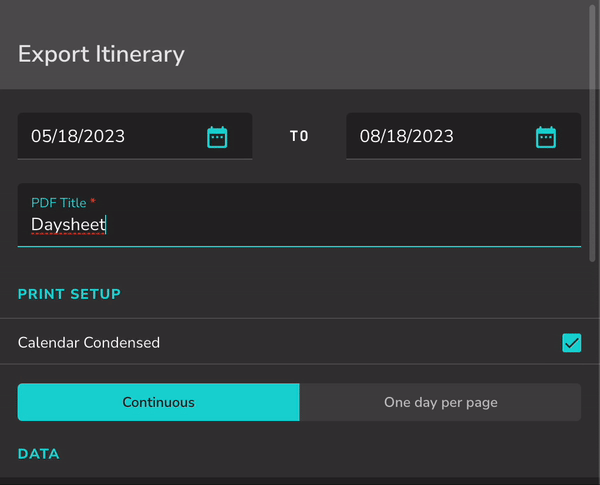Click the 05/18/2023 start date field
Image resolution: width=600 pixels, height=485 pixels.
135,136
